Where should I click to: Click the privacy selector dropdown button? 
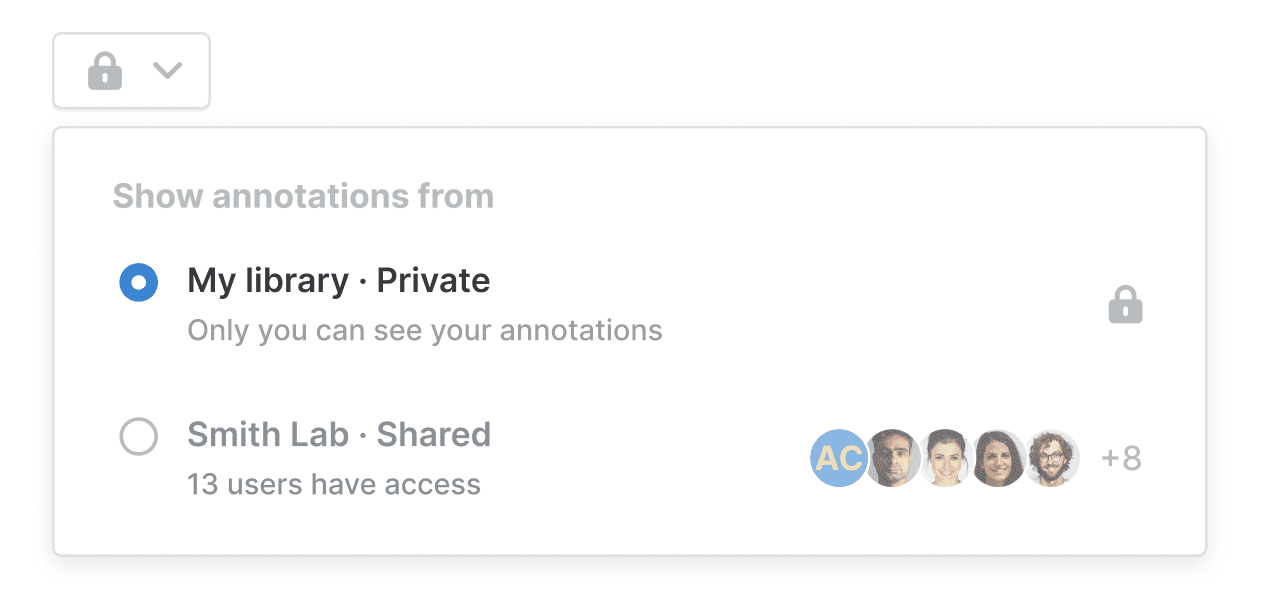131,71
